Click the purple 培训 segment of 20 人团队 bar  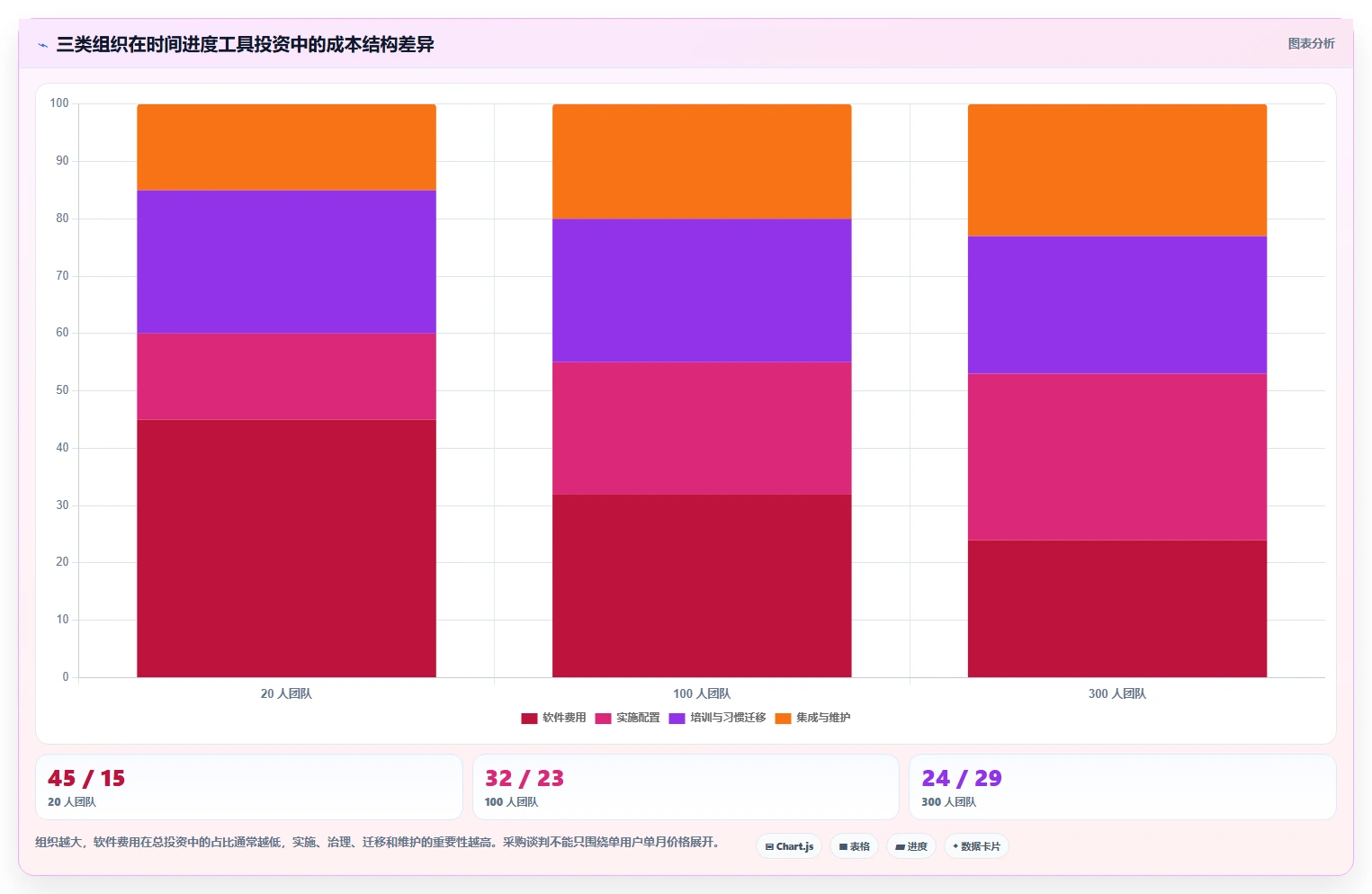click(286, 262)
